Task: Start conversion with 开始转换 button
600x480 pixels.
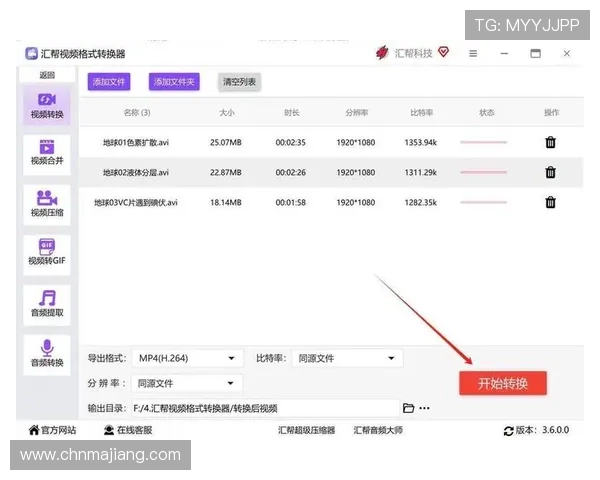Action: pyautogui.click(x=503, y=383)
